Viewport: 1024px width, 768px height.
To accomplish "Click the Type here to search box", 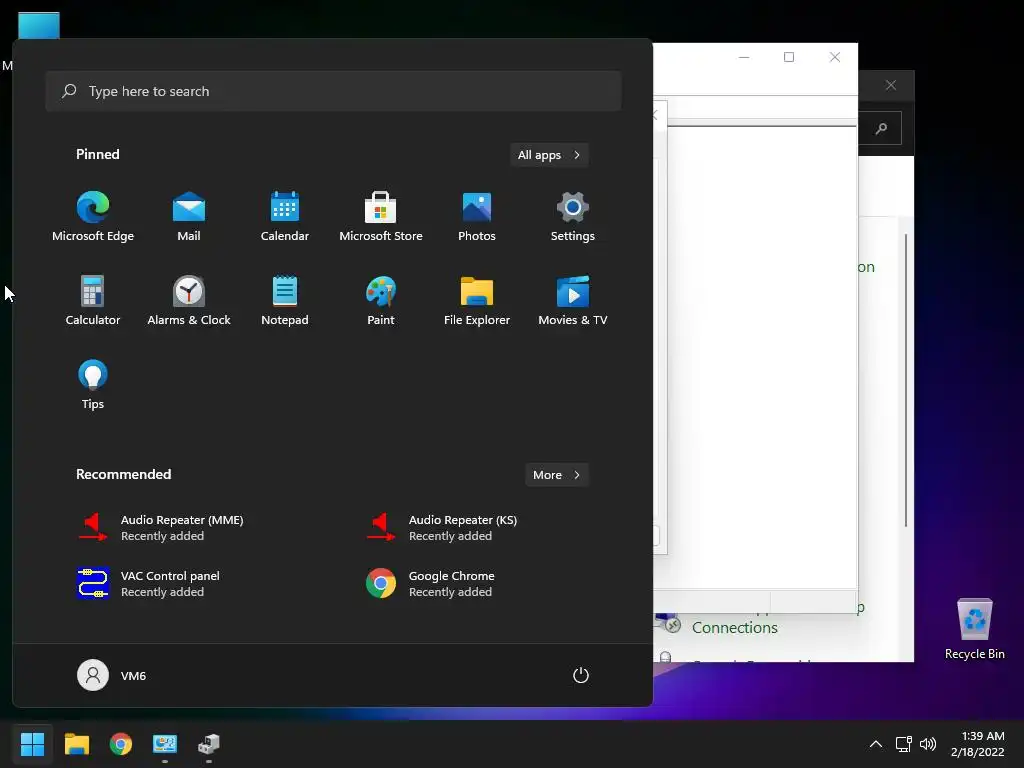I will click(x=333, y=91).
